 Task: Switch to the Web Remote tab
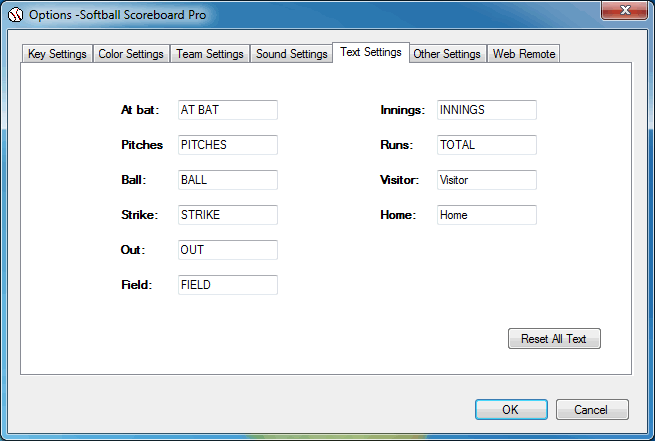point(524,54)
